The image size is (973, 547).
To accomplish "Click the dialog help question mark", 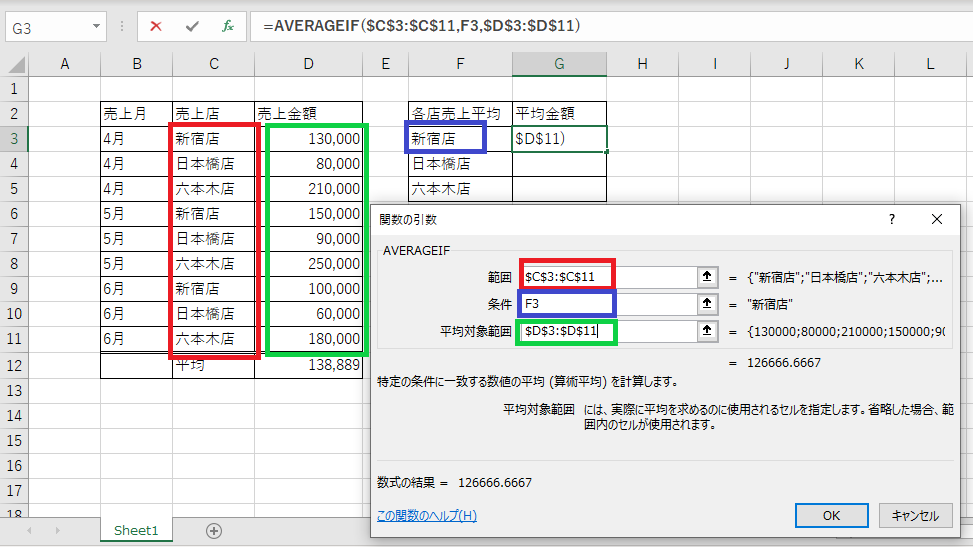I will 892,219.
